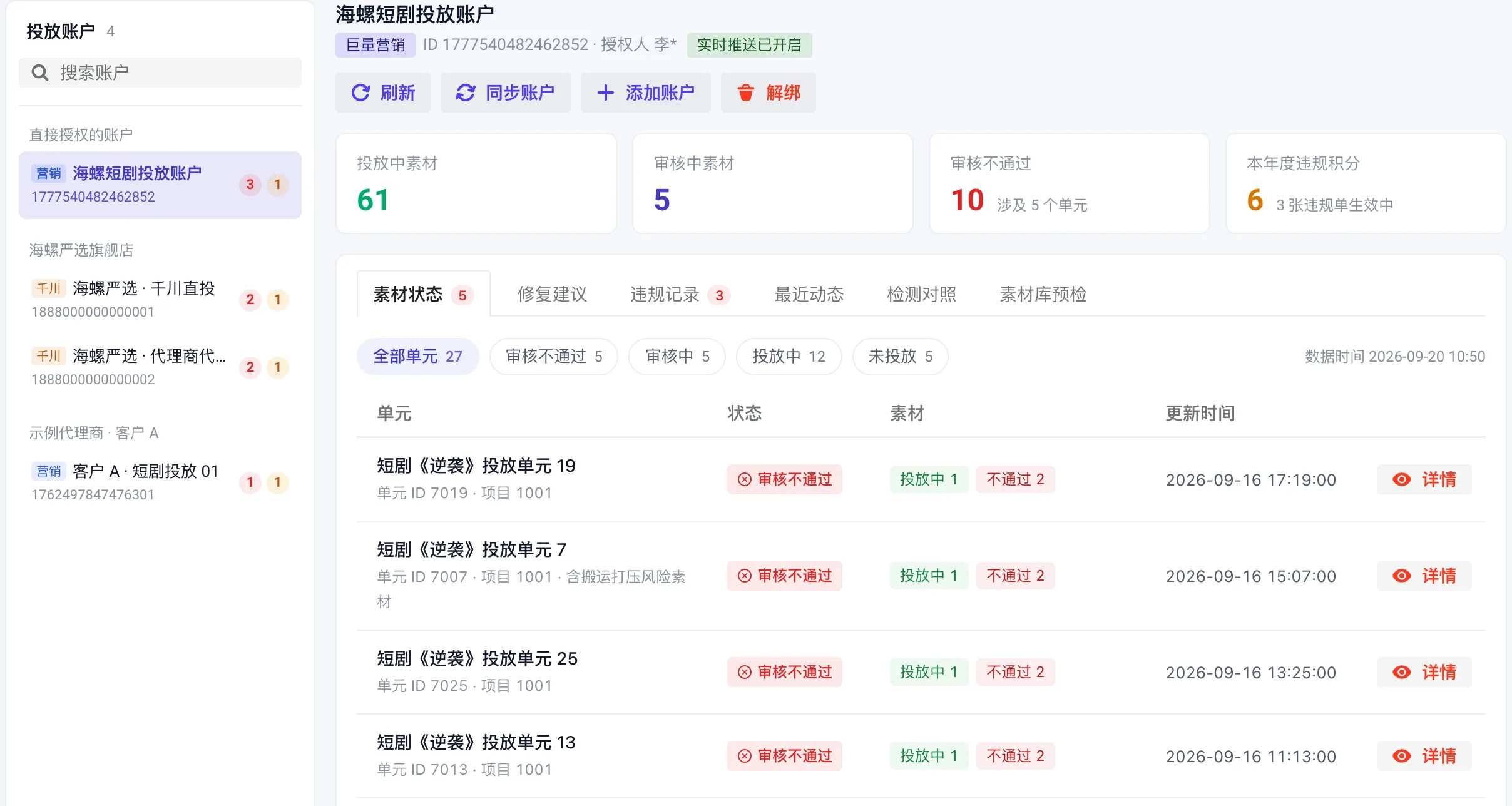Click eye icon in unit 7 row
This screenshot has width=1512, height=806.
pos(1402,576)
